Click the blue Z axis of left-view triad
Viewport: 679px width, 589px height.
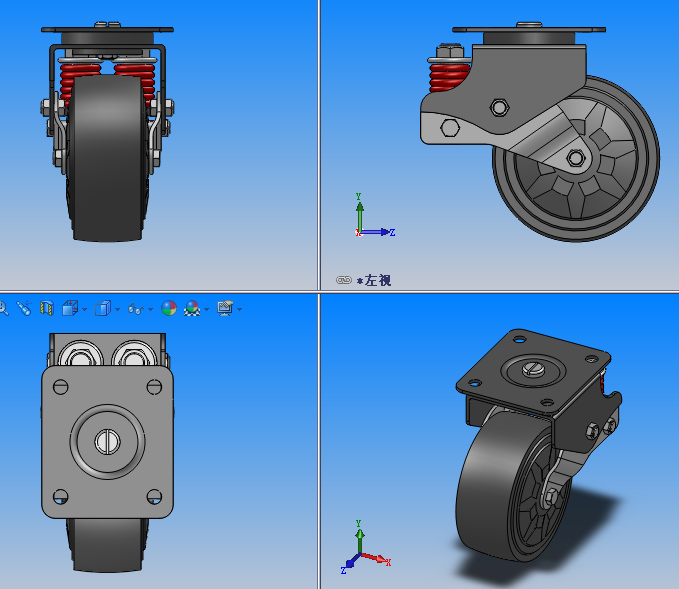click(x=377, y=232)
